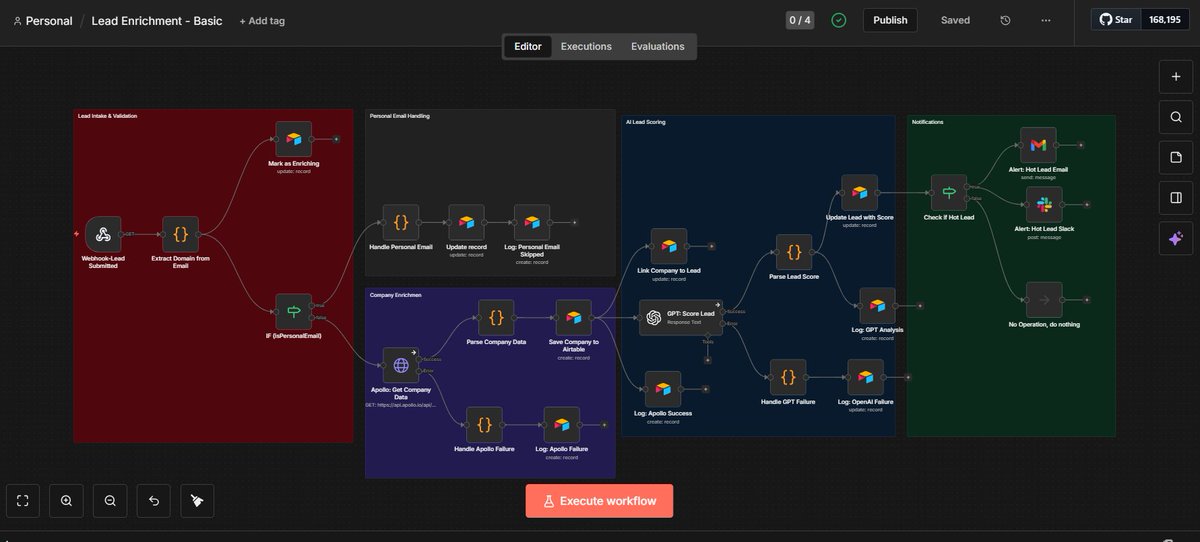Click the Saved status text

955,20
